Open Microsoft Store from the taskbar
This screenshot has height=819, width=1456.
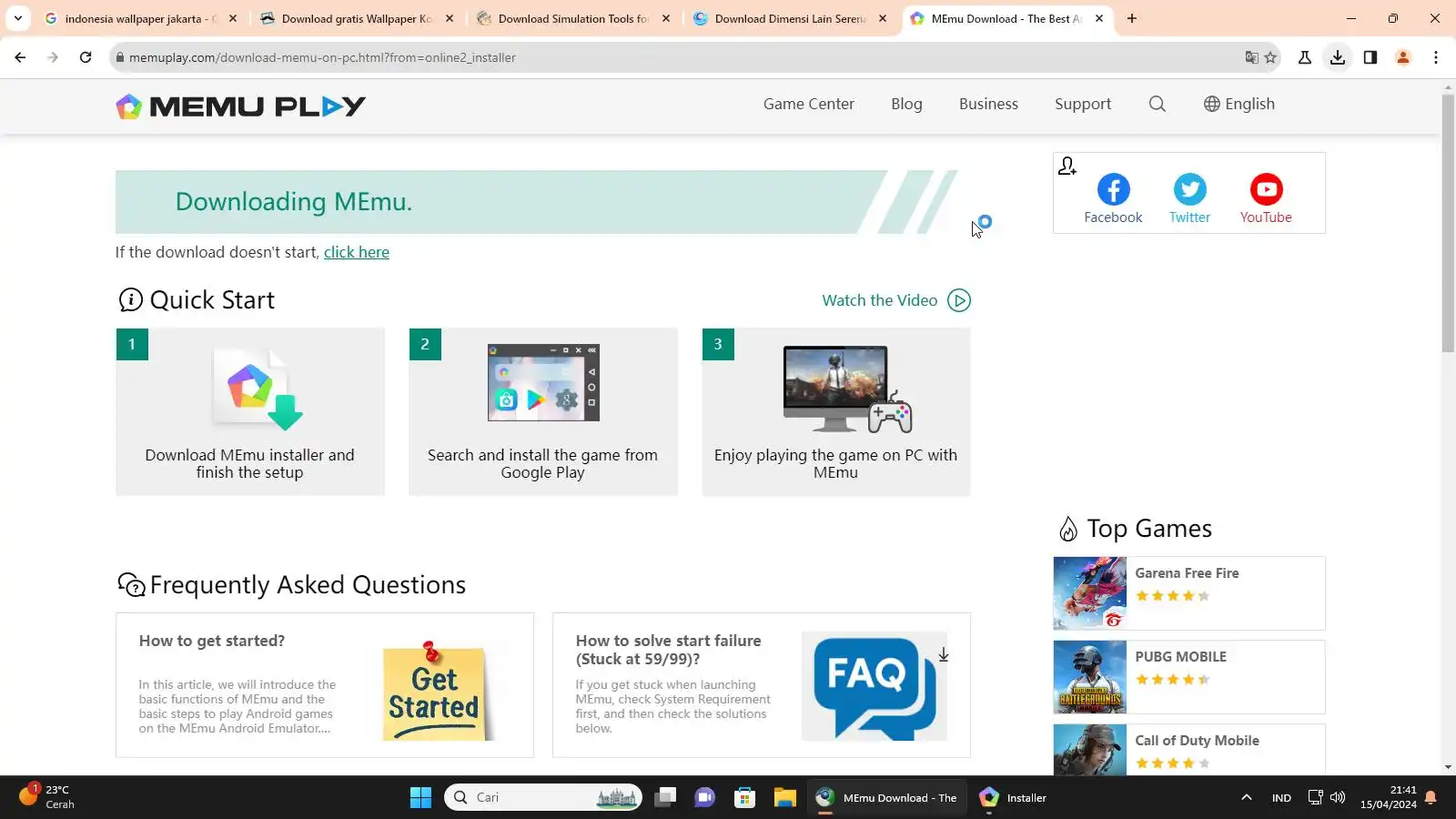(745, 798)
